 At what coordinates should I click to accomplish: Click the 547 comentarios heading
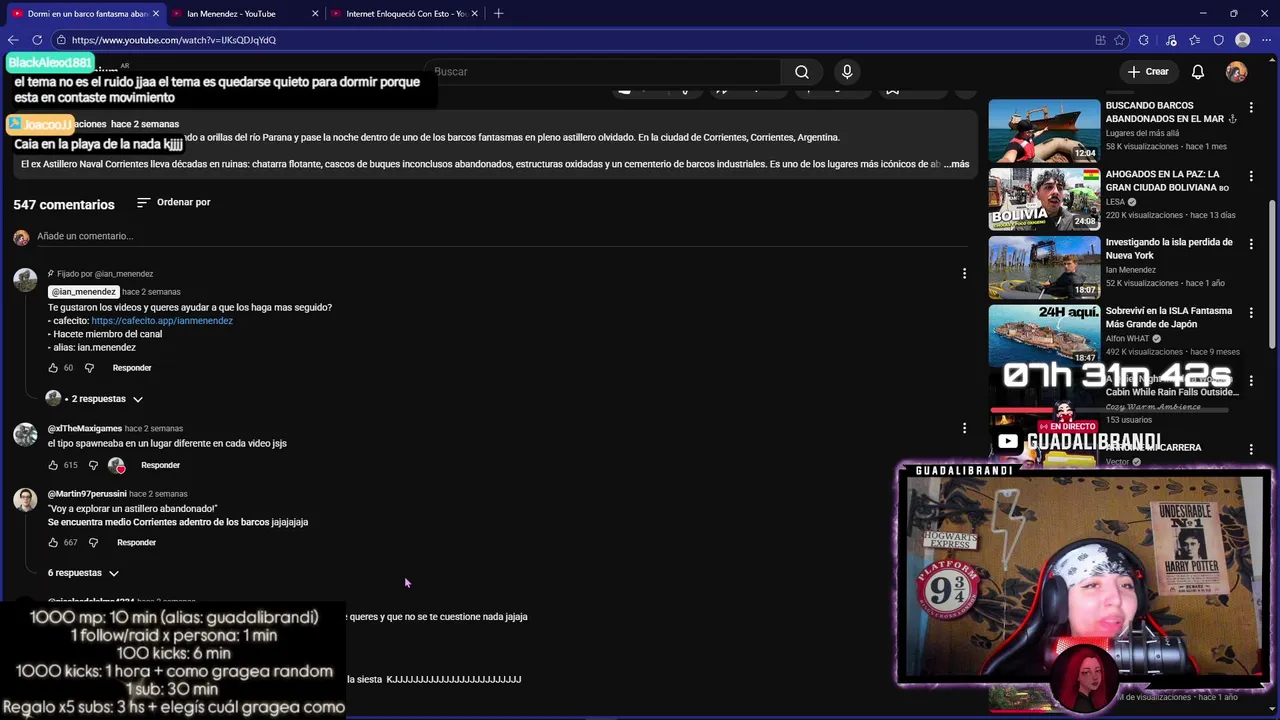(x=64, y=204)
